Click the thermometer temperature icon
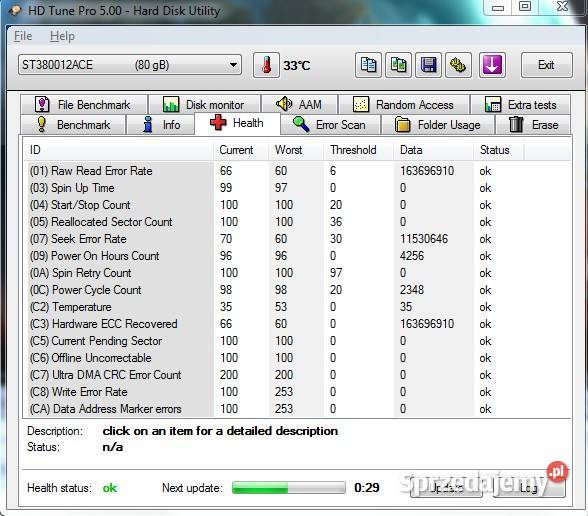 266,65
